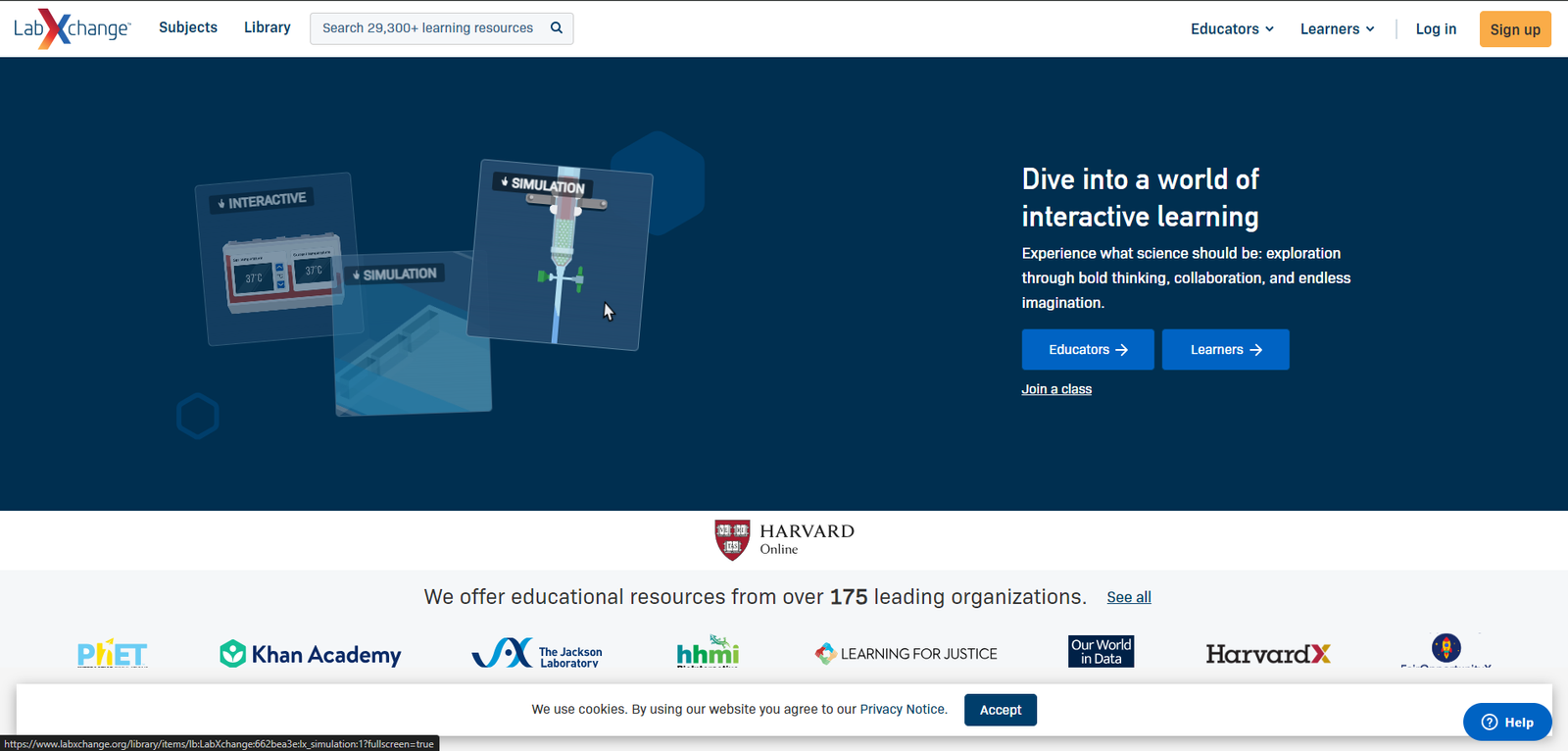The width and height of the screenshot is (1568, 751).
Task: Open the HarvardX logo
Action: (x=1267, y=654)
